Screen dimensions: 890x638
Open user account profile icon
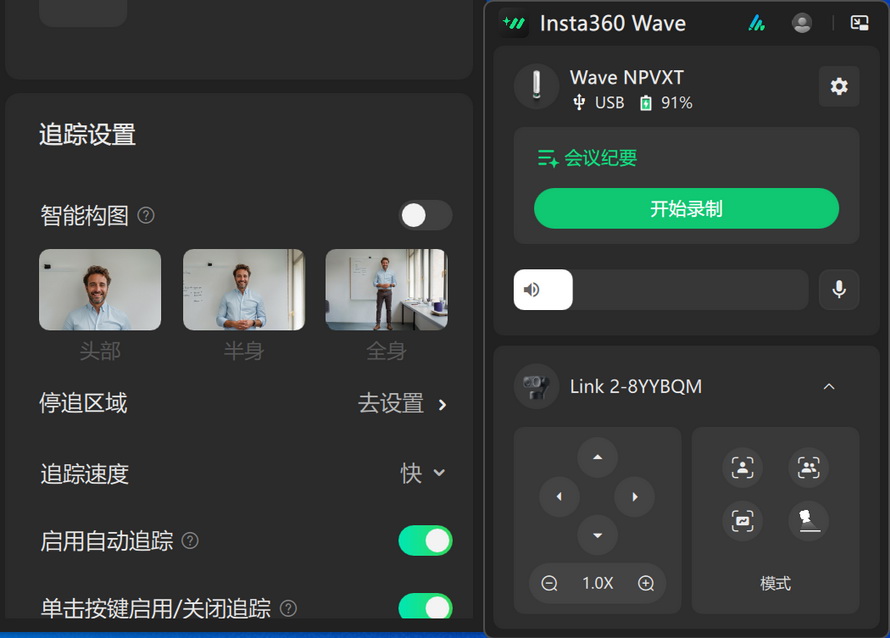(x=801, y=23)
